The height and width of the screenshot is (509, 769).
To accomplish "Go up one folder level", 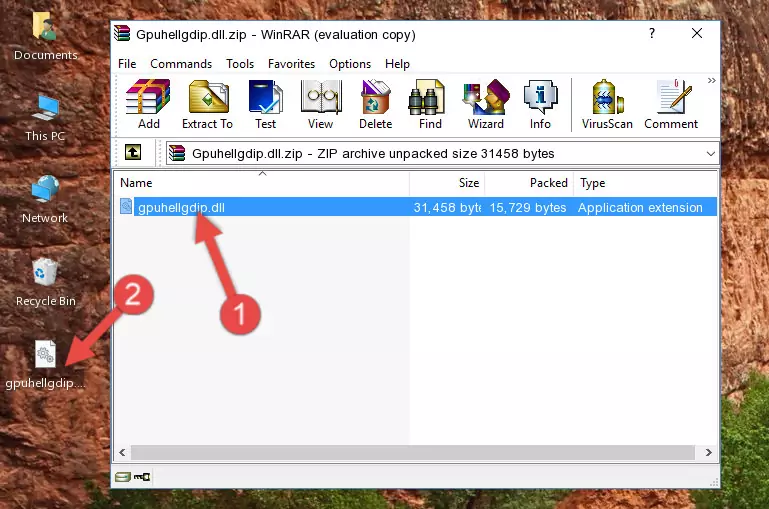I will [133, 153].
